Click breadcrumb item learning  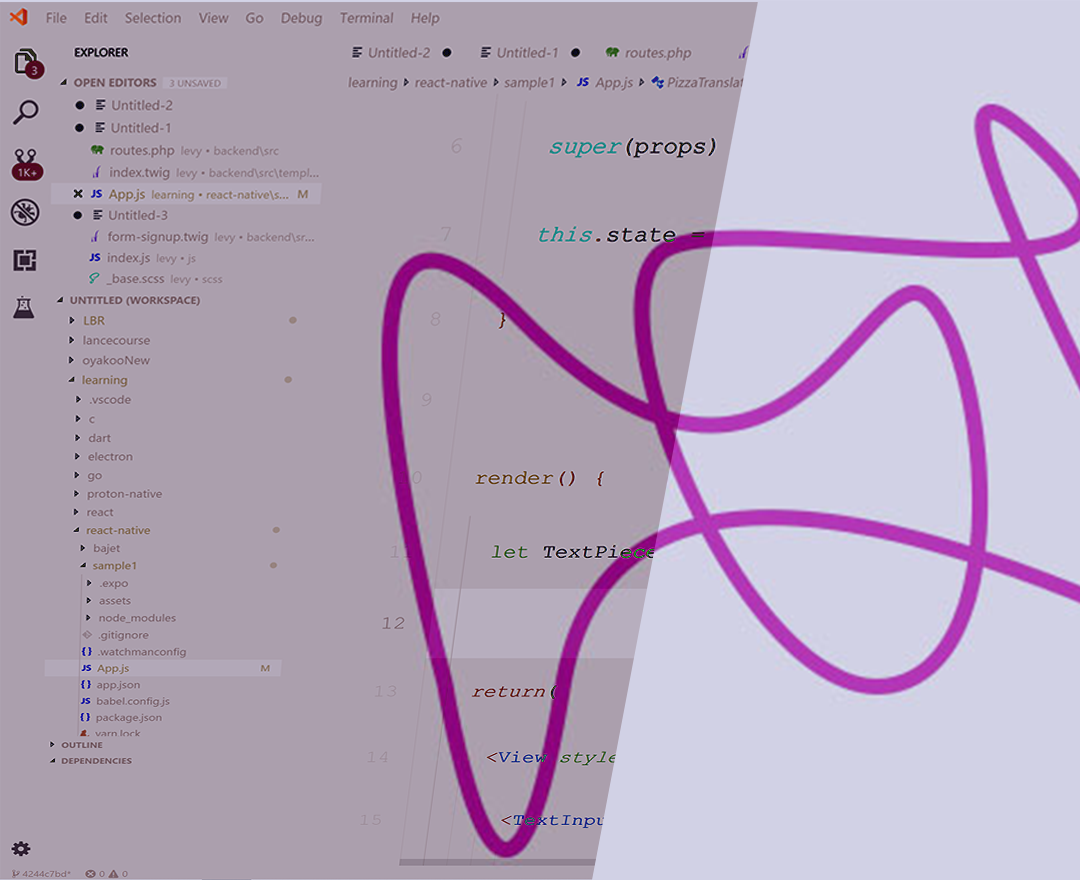pyautogui.click(x=373, y=83)
